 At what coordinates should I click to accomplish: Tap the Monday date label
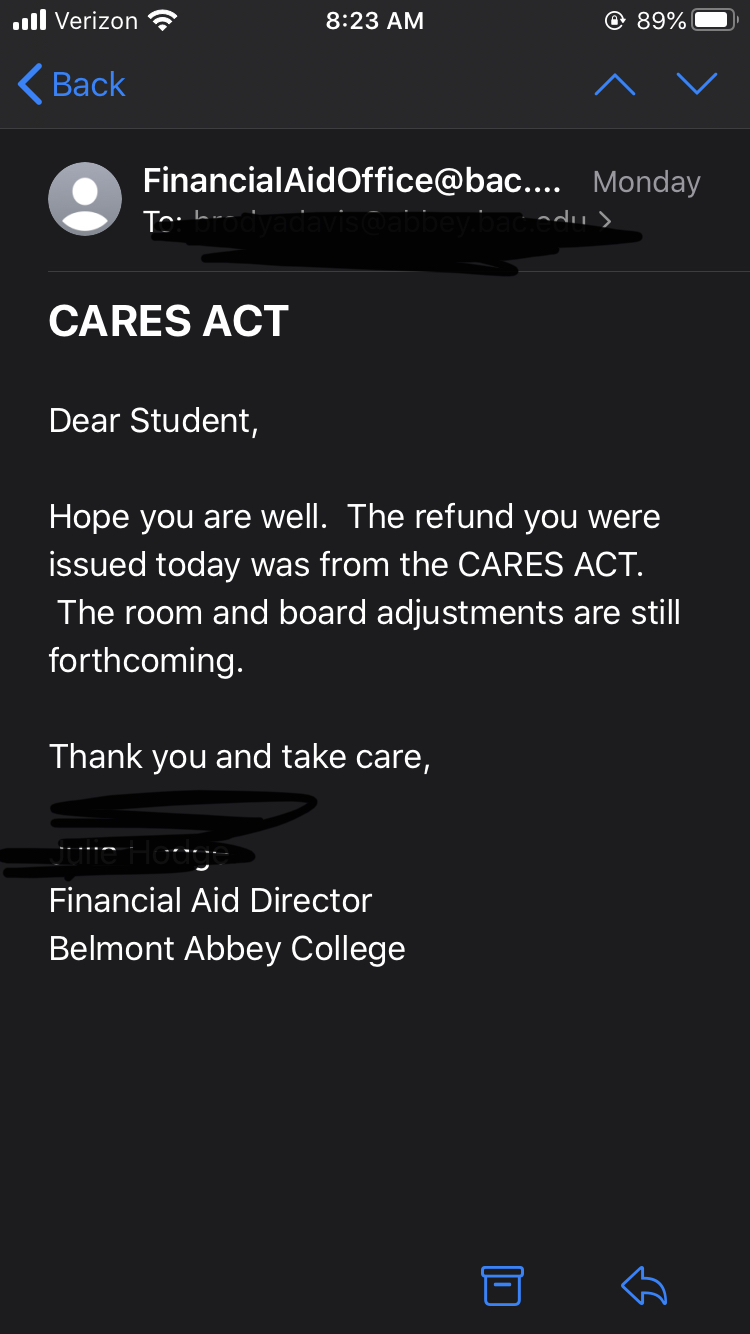[x=646, y=182]
